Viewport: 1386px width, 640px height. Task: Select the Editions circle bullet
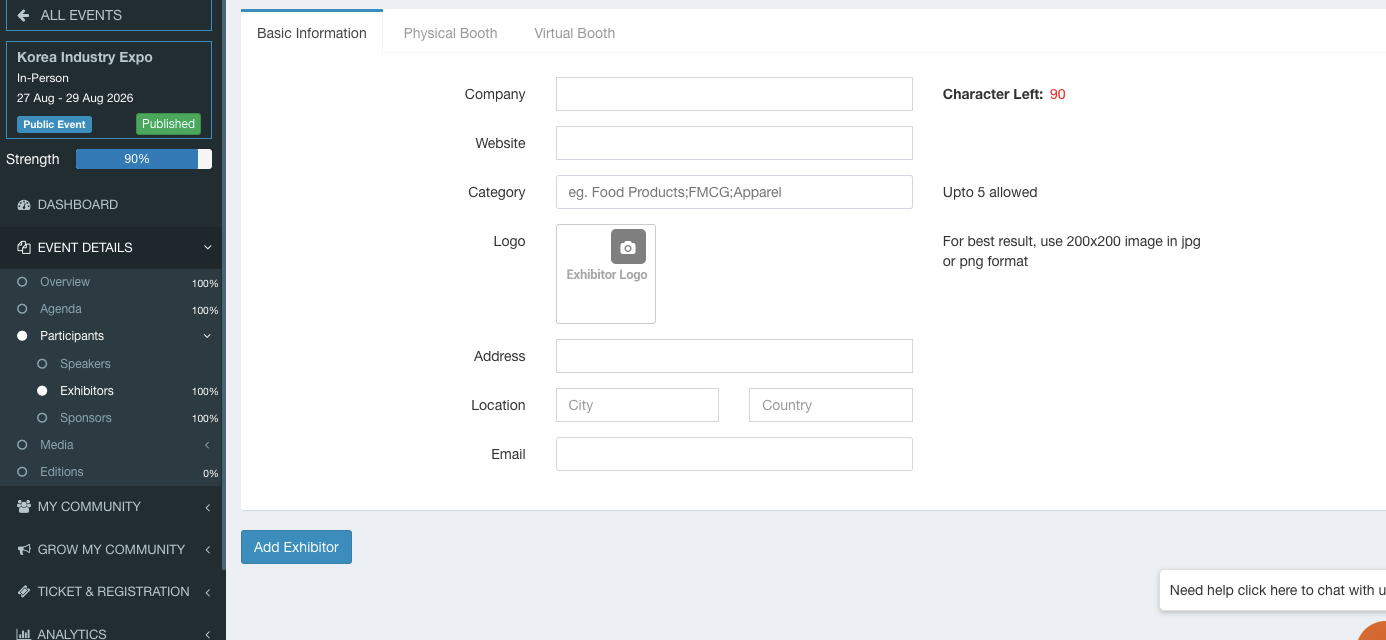pos(22,472)
